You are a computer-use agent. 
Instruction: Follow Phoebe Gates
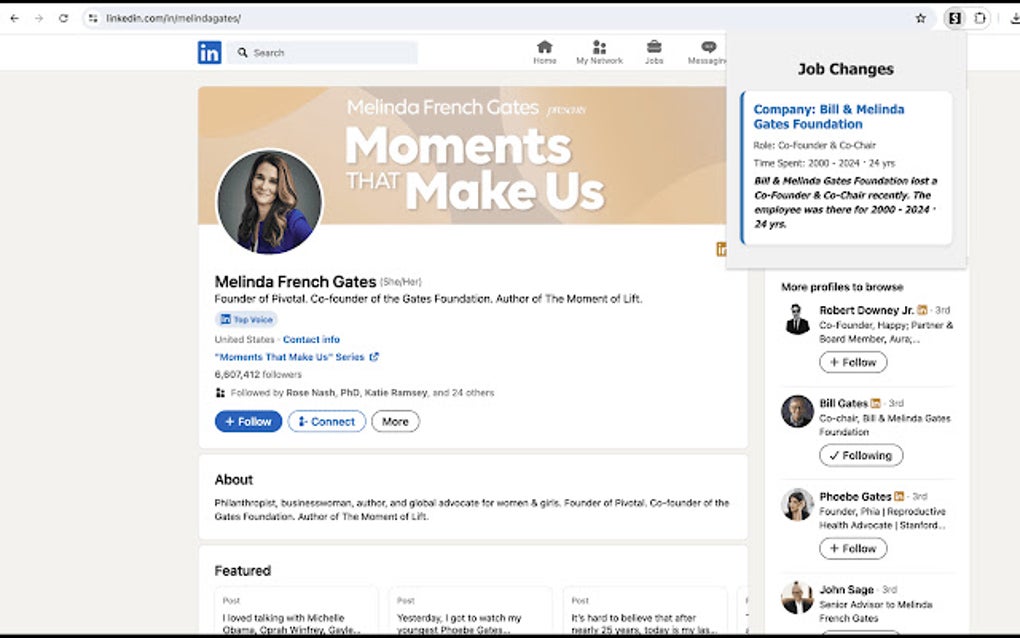tap(852, 548)
